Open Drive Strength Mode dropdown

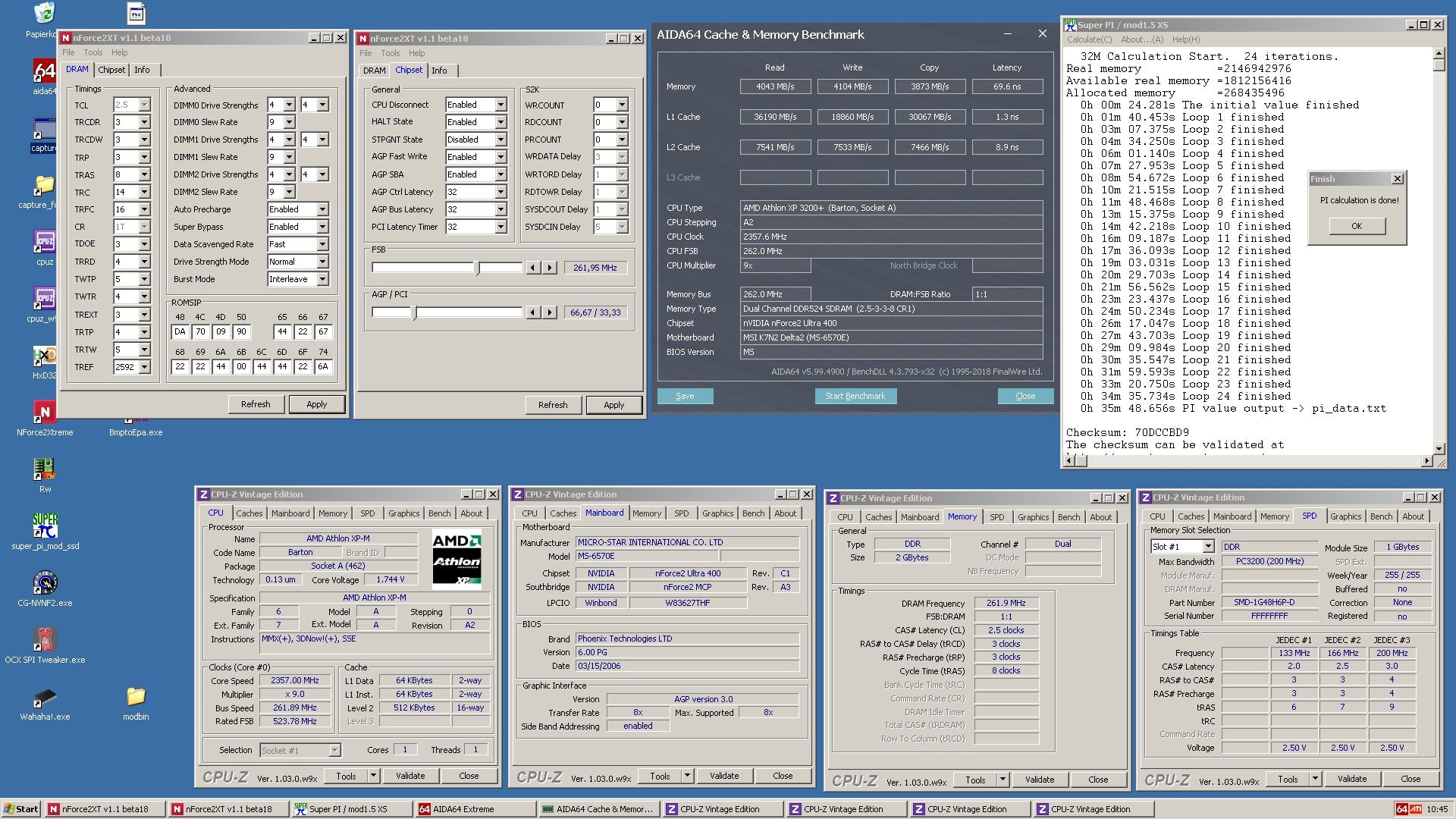pyautogui.click(x=322, y=262)
